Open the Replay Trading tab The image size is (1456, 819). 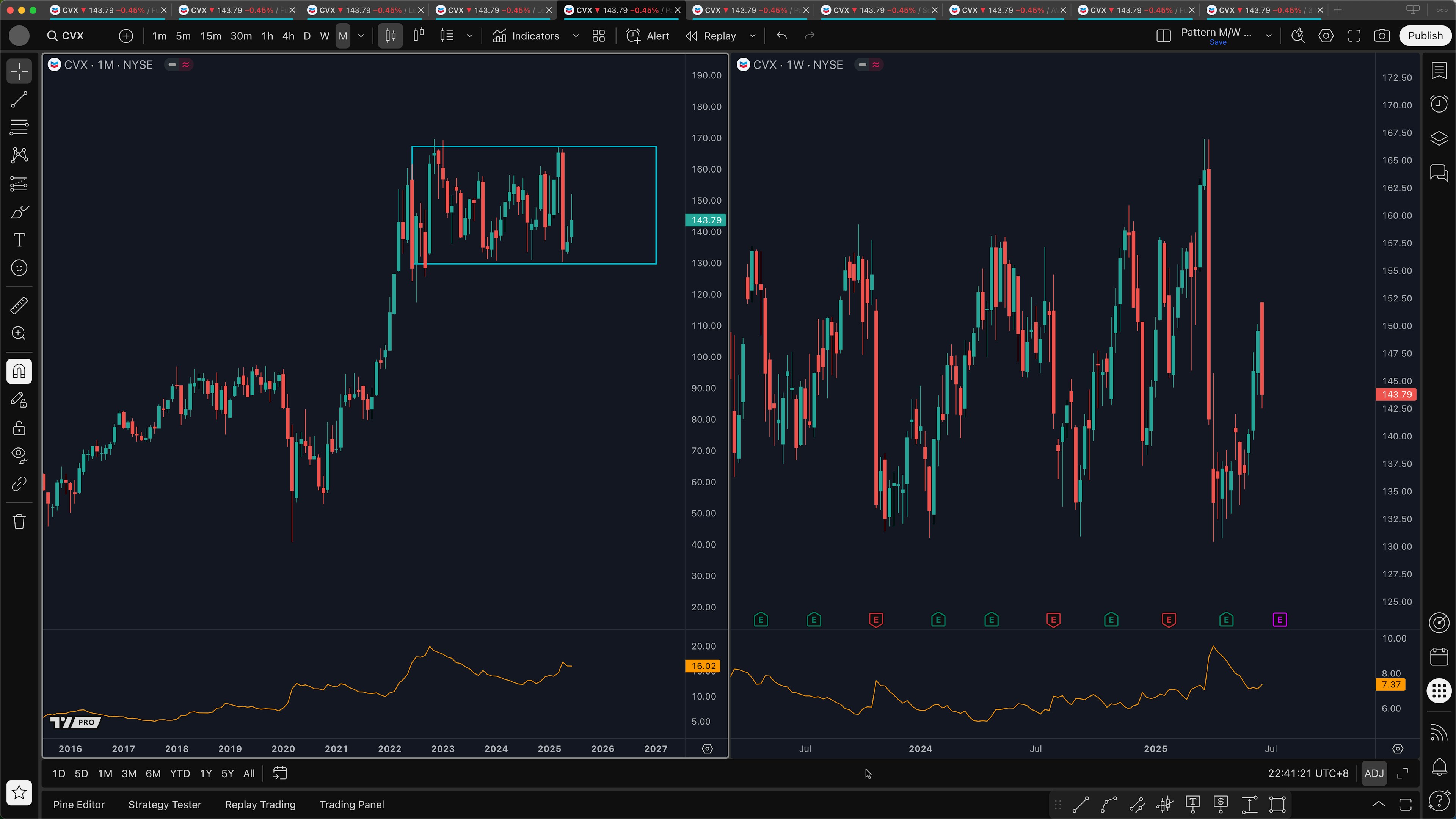click(260, 804)
